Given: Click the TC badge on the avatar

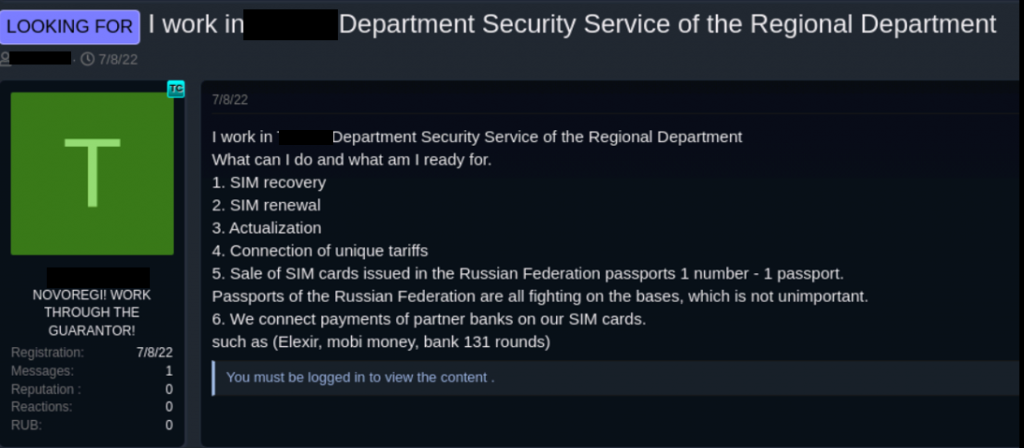Looking at the screenshot, I should tap(176, 89).
